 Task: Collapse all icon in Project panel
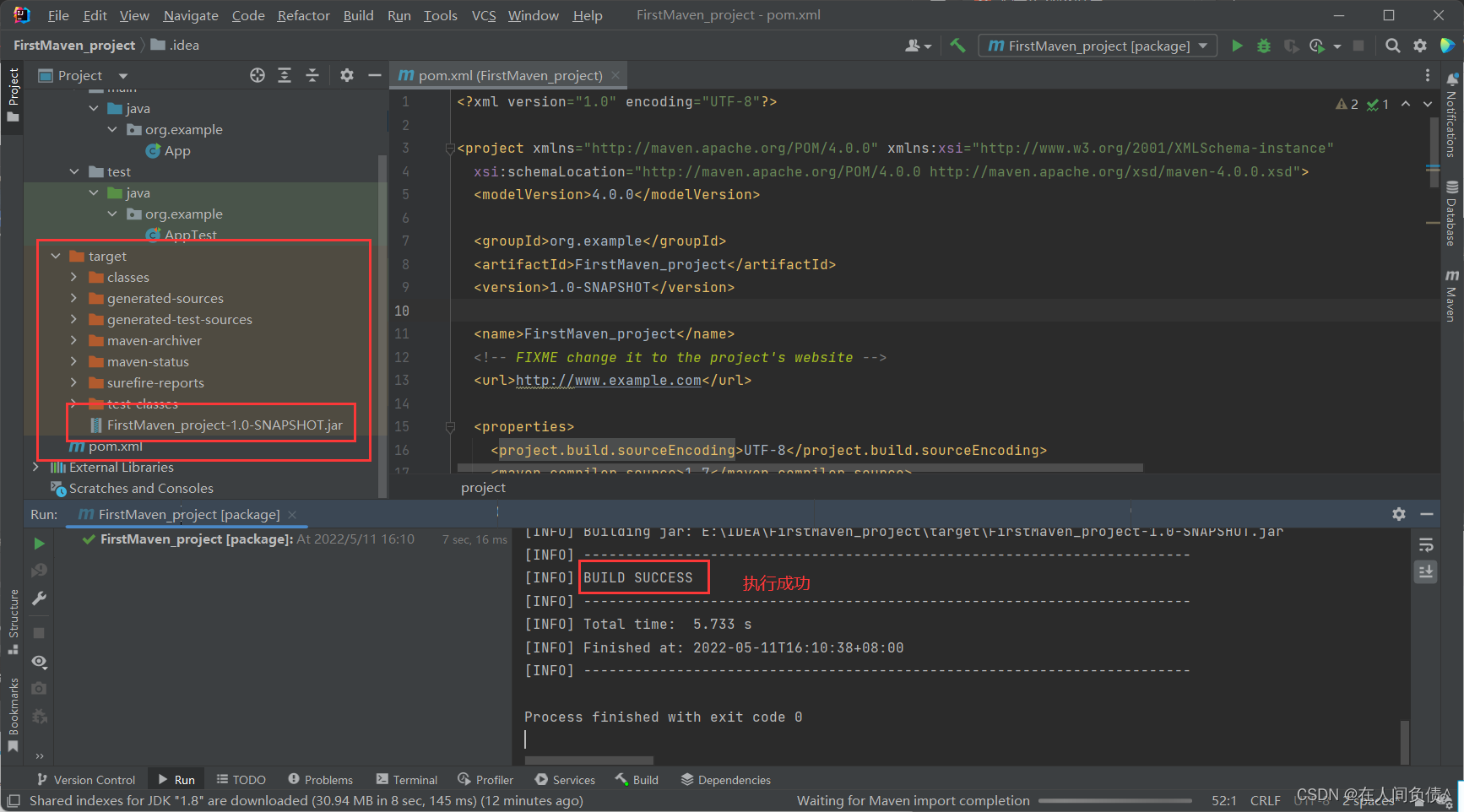[x=312, y=75]
